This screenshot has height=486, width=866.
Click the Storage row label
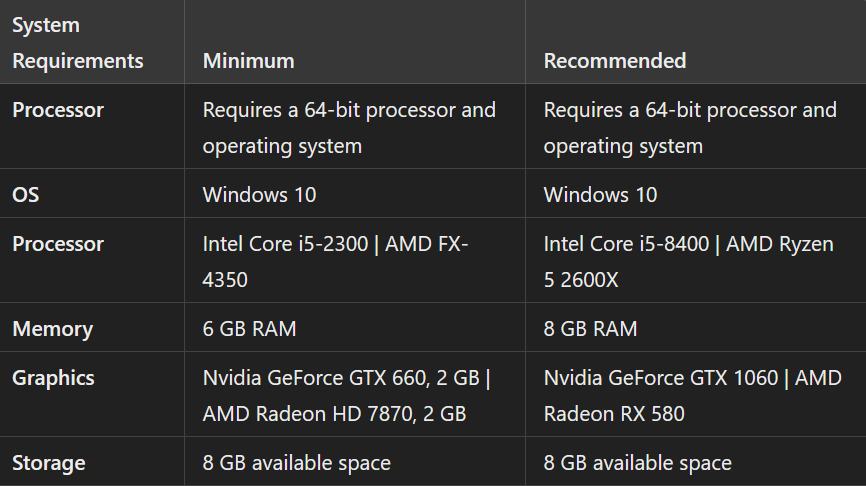point(48,463)
